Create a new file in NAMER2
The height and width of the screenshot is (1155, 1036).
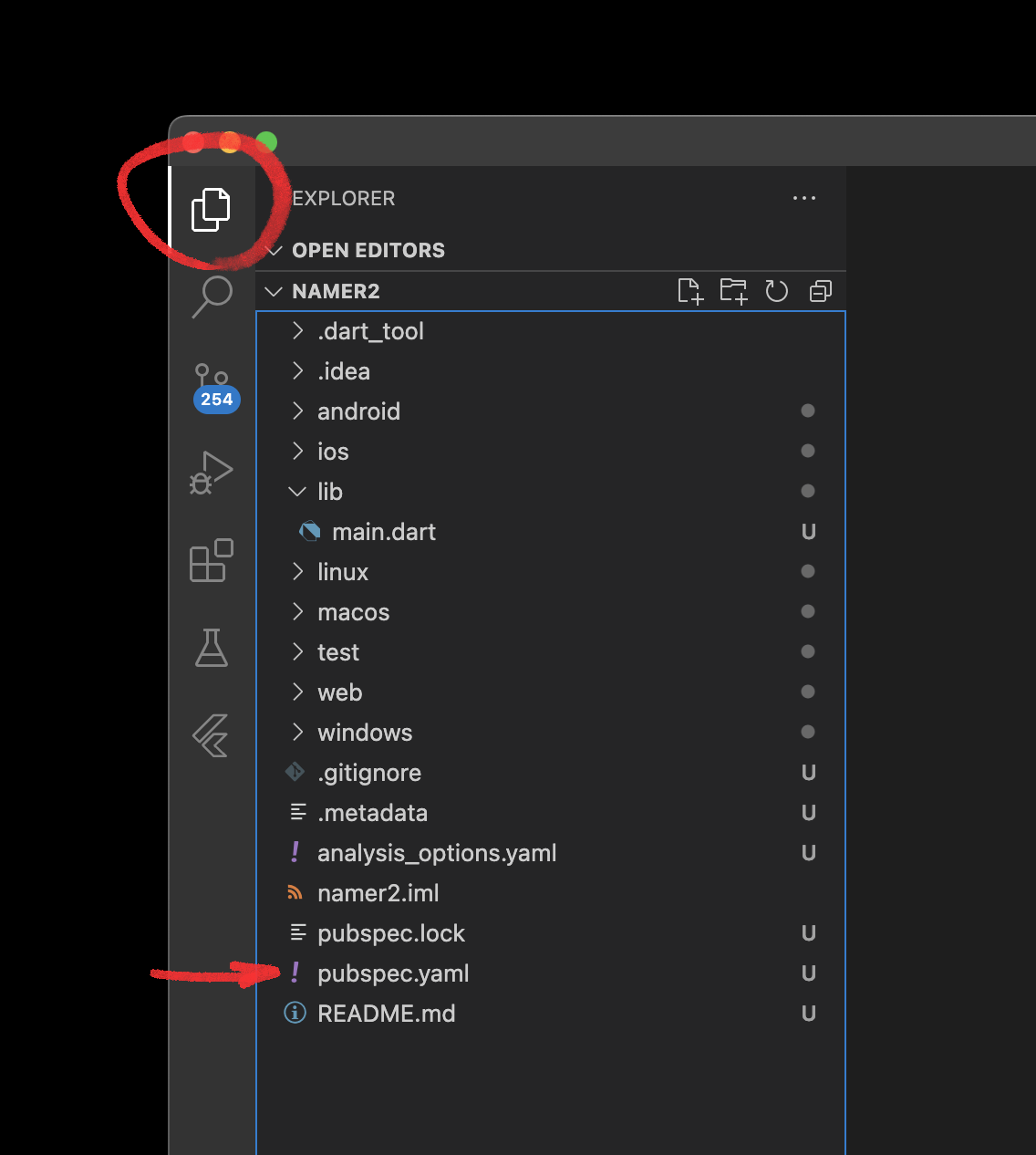690,291
